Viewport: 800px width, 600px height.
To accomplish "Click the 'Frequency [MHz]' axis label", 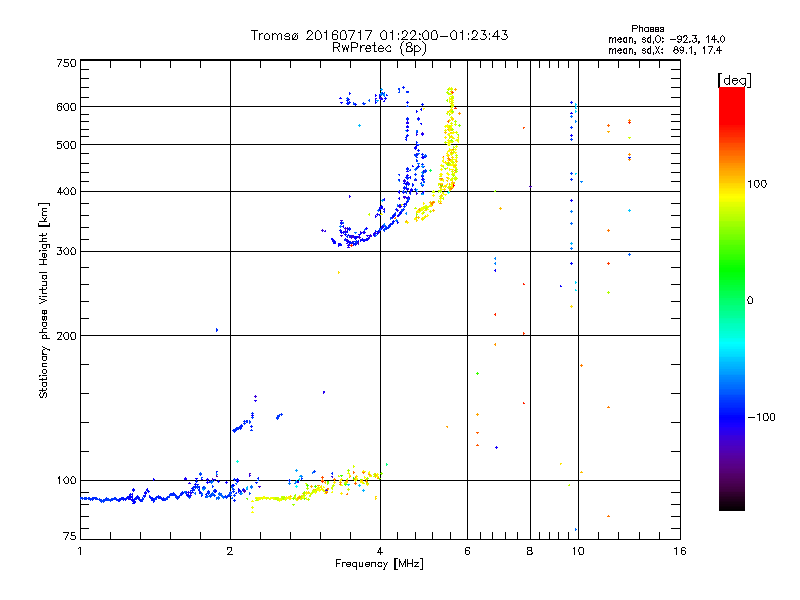I will click(x=379, y=564).
